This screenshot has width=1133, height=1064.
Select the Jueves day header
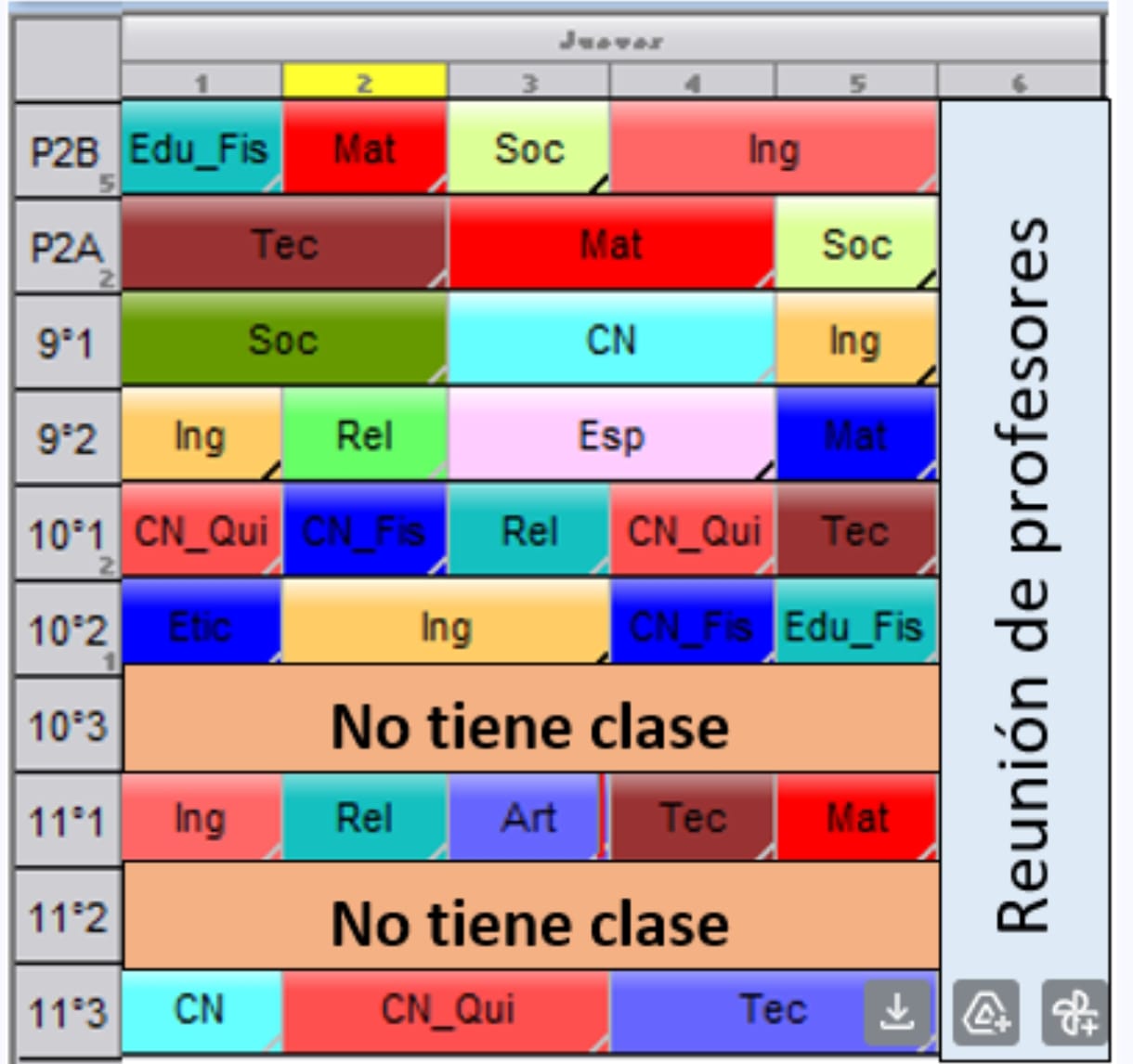click(x=611, y=41)
